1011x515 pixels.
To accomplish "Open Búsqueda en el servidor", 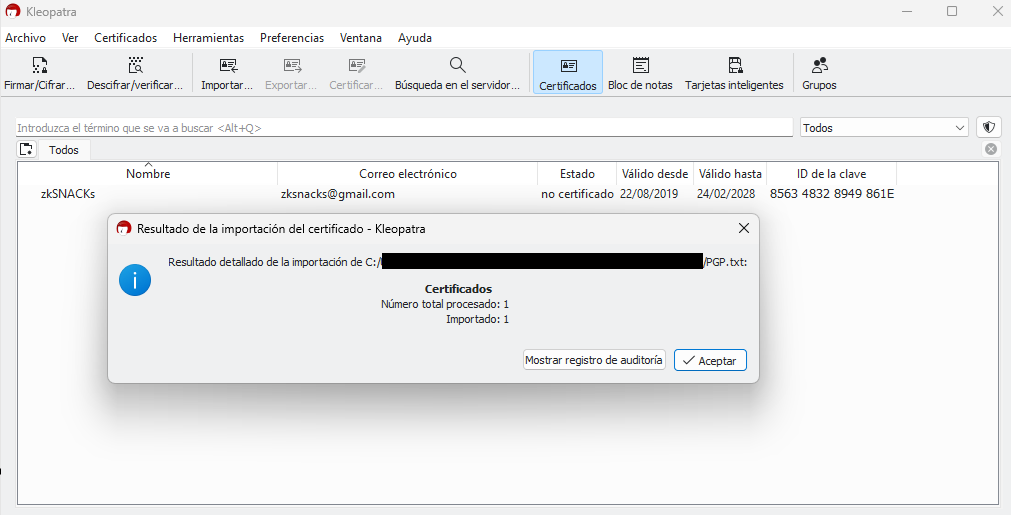I will pos(457,72).
